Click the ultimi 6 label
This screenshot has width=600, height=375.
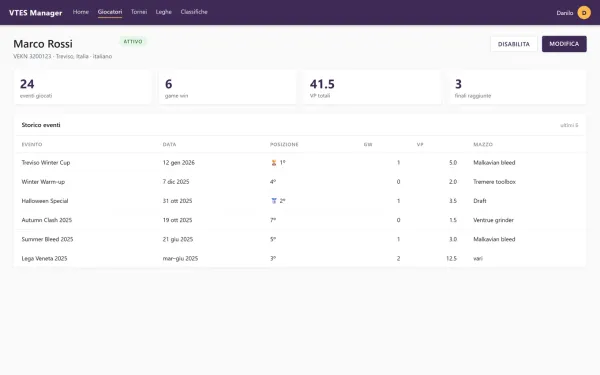569,125
